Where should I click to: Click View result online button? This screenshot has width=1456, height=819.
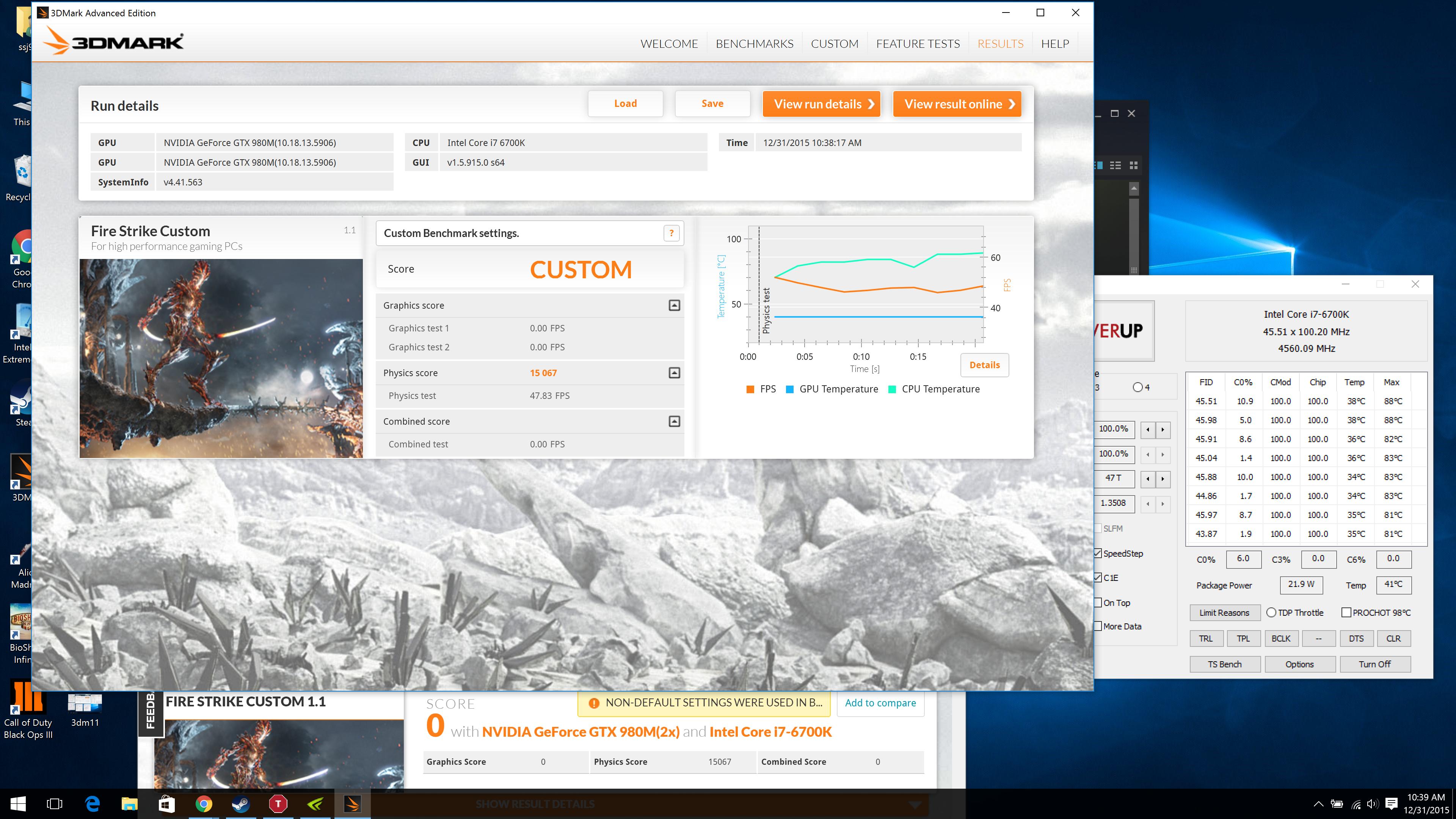pyautogui.click(x=956, y=104)
